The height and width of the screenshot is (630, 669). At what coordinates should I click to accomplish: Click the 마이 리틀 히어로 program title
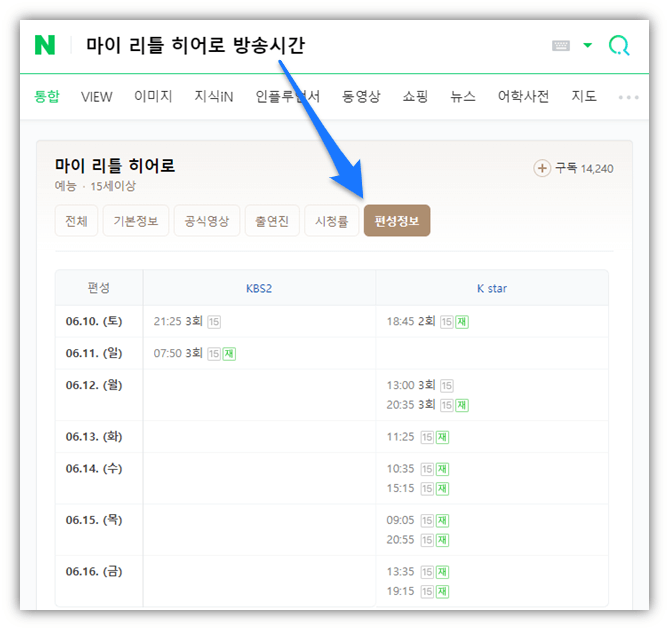115,165
